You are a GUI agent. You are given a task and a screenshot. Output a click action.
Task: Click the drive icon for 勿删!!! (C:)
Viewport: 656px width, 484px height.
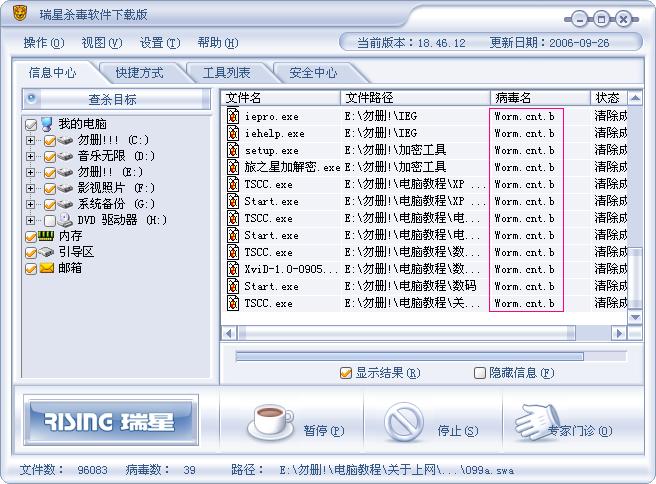pyautogui.click(x=65, y=140)
